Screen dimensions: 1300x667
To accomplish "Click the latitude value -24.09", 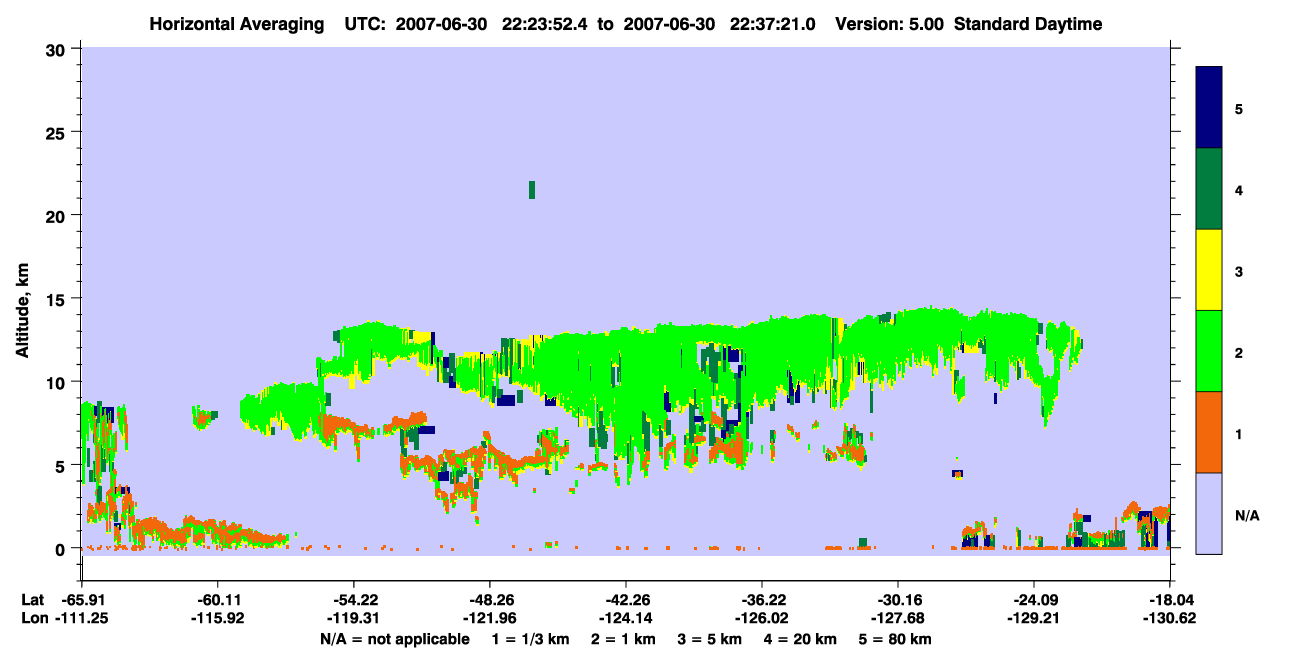I will [1034, 600].
